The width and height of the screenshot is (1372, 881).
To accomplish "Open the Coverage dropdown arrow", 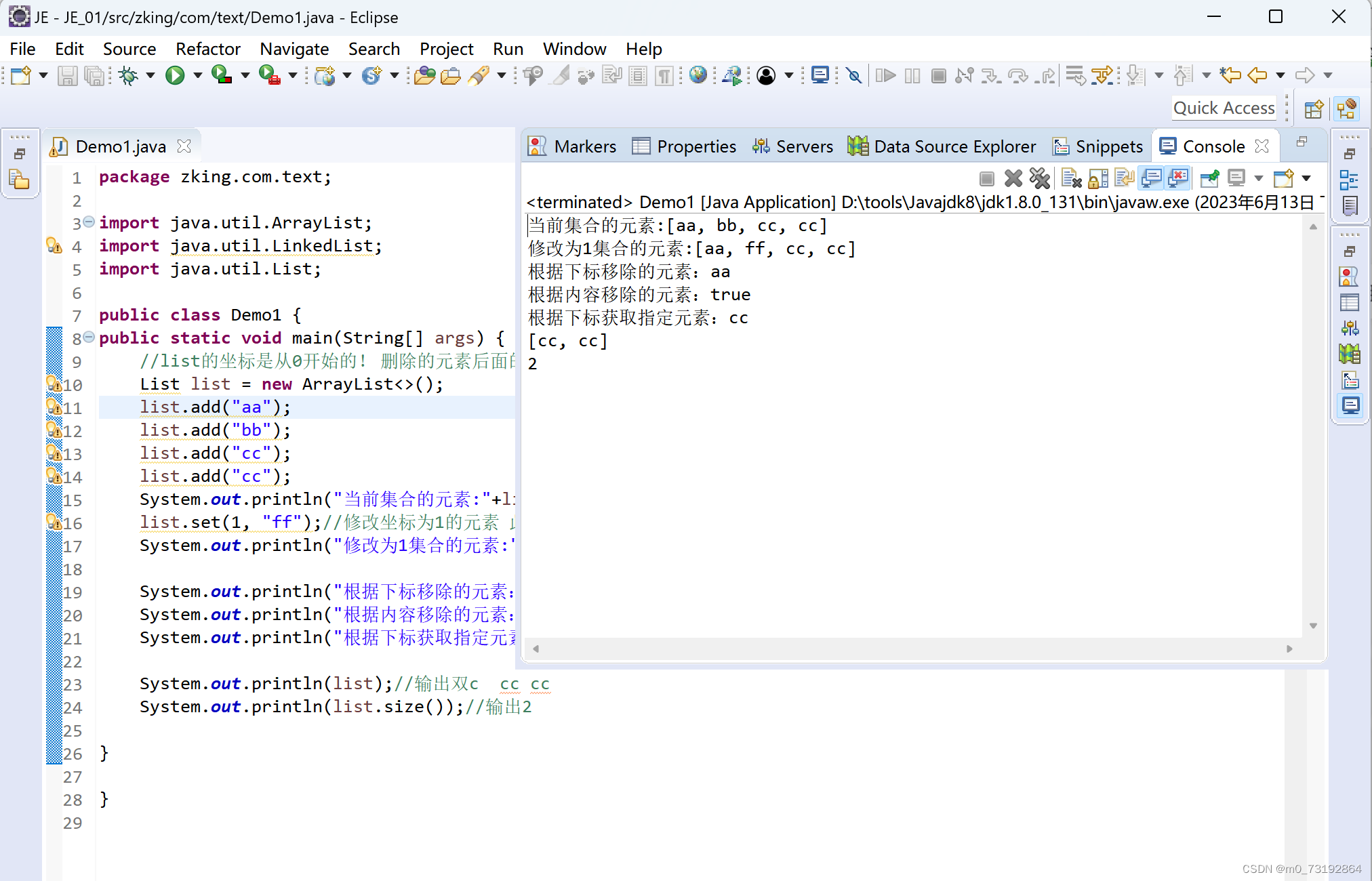I will click(x=245, y=75).
